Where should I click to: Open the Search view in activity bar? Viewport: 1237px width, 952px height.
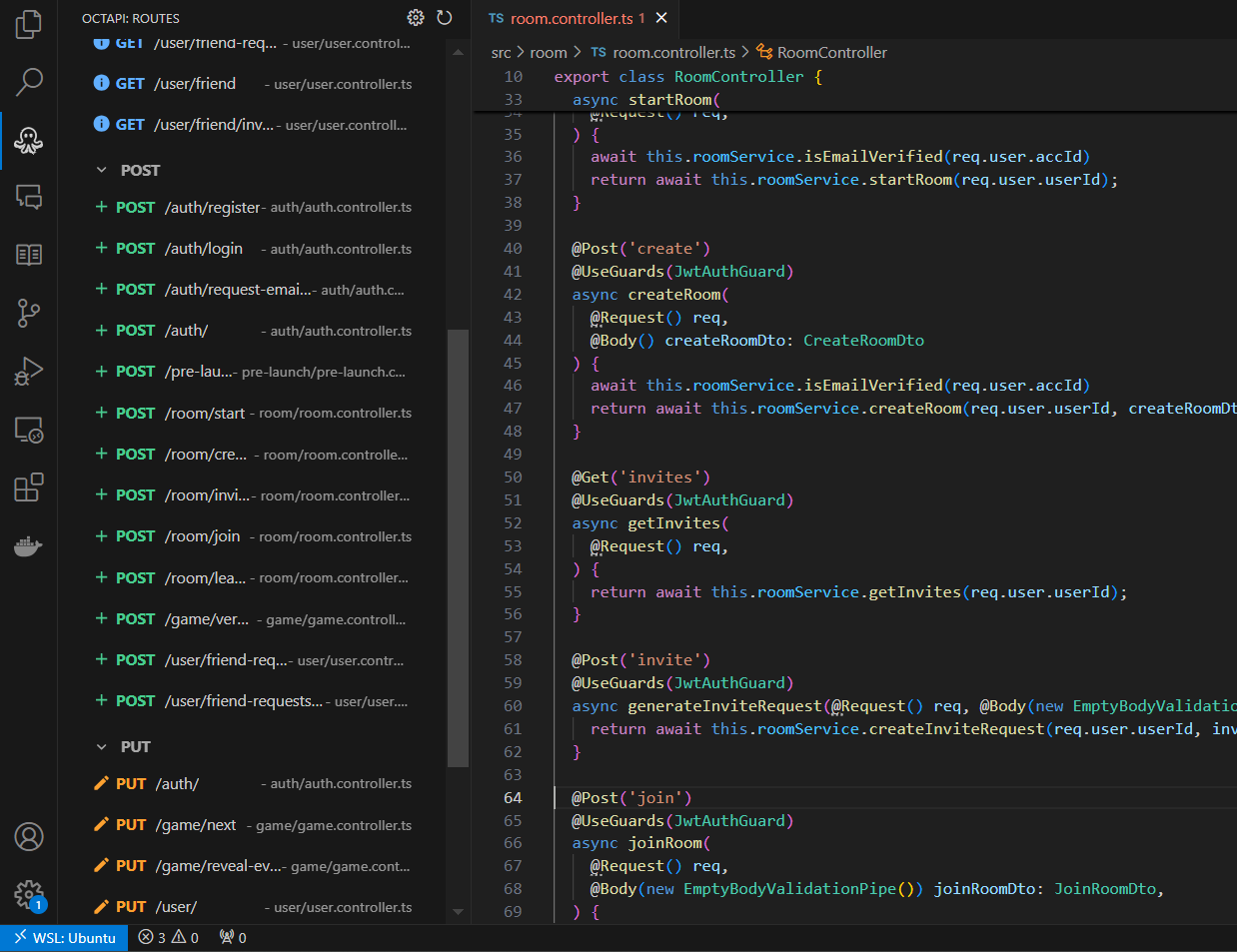tap(29, 81)
